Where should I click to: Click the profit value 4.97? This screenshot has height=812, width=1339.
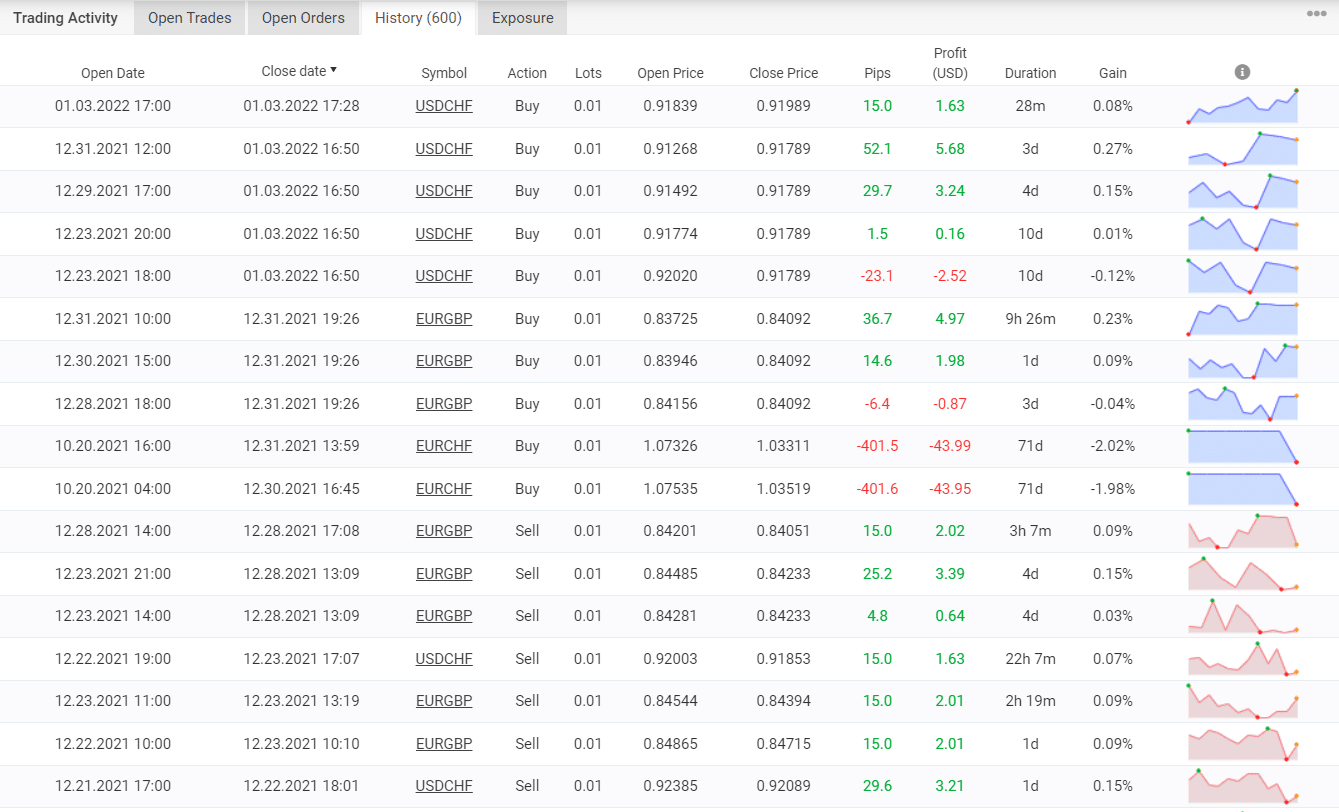tap(950, 319)
